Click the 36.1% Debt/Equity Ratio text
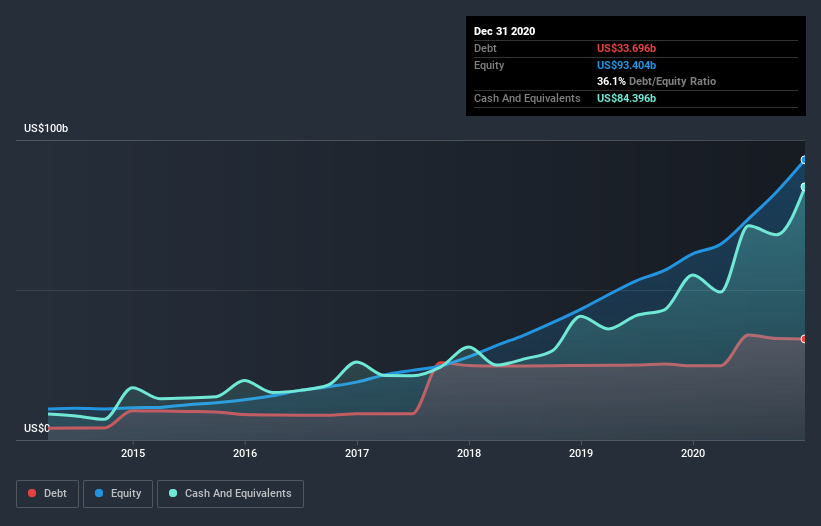This screenshot has height=526, width=821. [657, 81]
